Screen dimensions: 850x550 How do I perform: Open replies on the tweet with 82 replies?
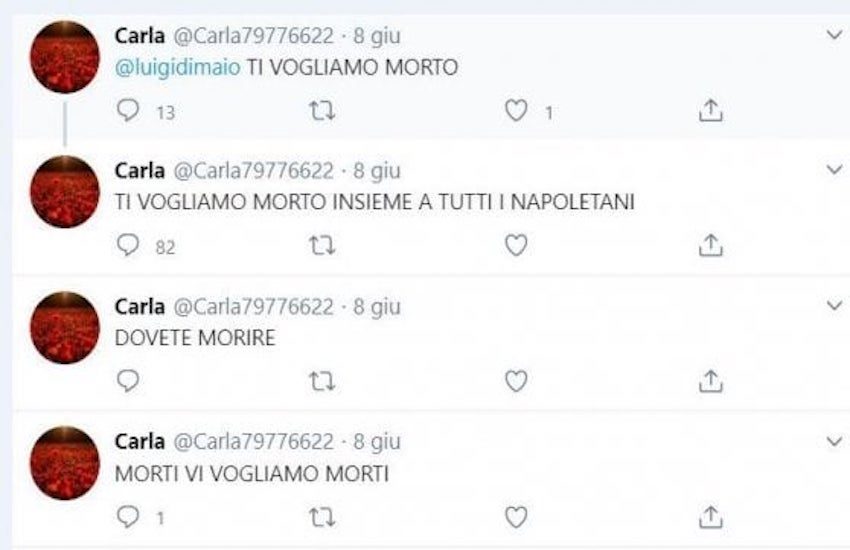pyautogui.click(x=128, y=246)
